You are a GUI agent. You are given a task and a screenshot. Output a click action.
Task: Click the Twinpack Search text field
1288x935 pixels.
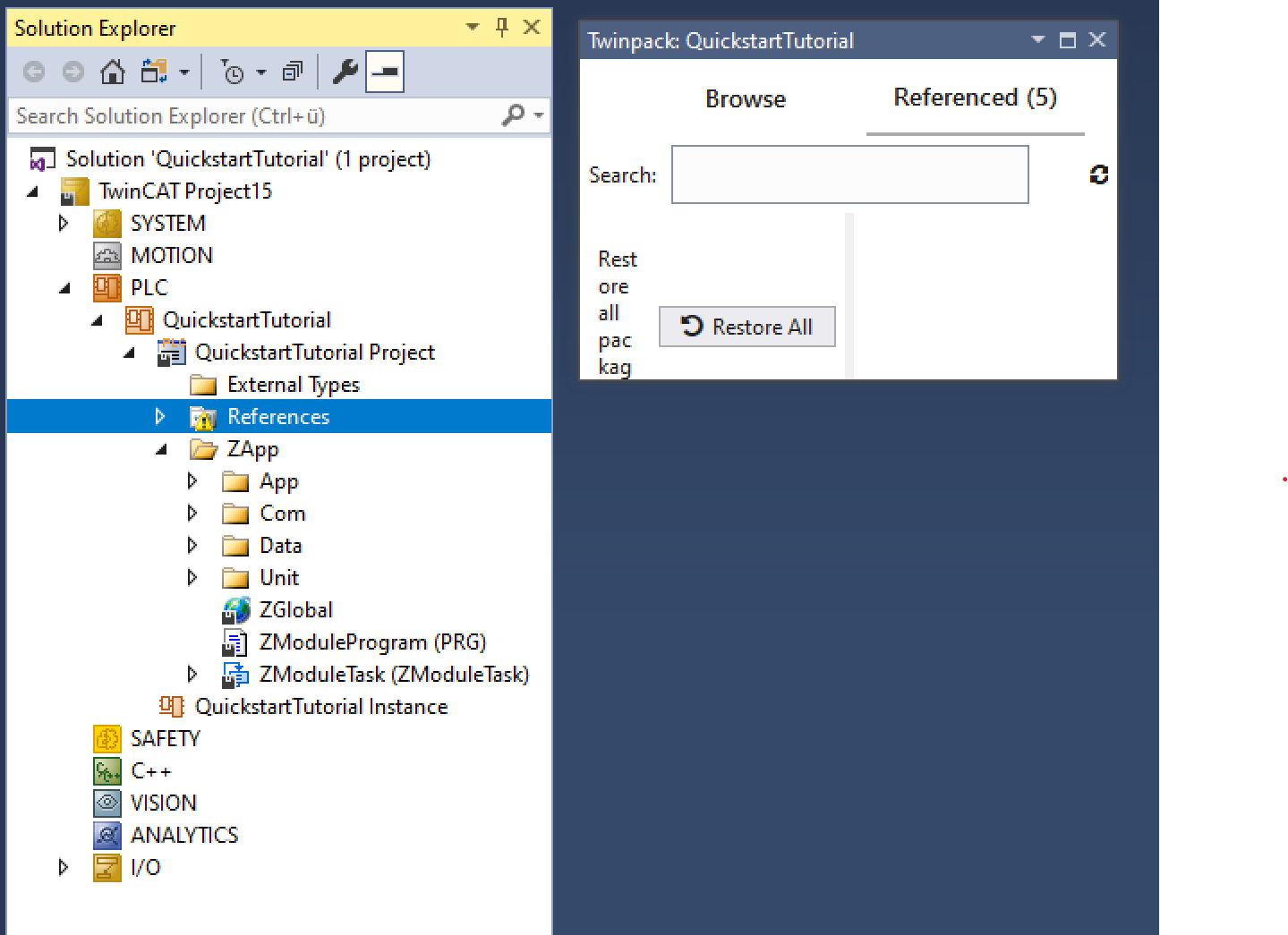(849, 174)
